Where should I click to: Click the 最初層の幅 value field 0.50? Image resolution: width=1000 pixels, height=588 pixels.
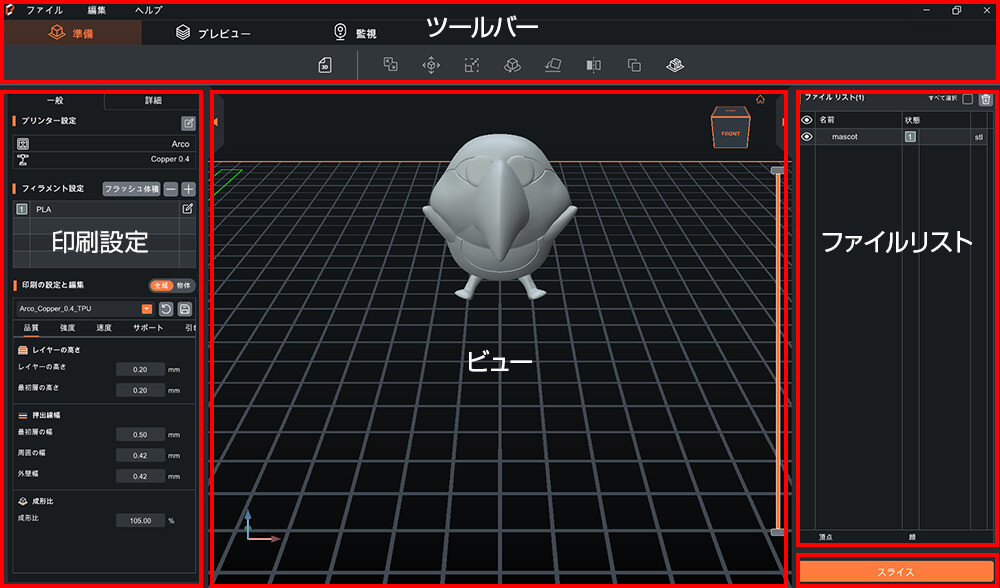(140, 435)
